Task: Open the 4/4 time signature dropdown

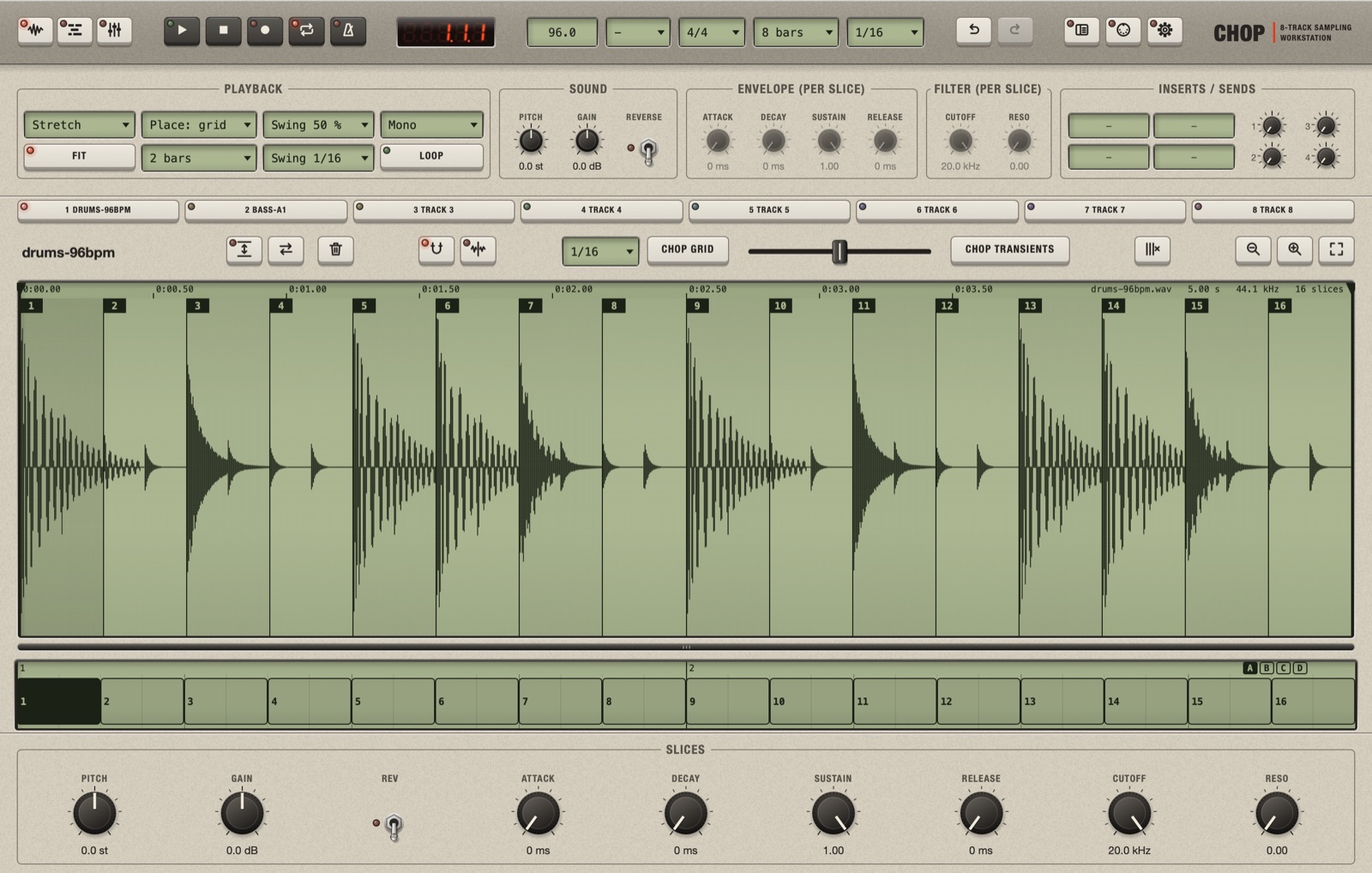Action: (x=713, y=33)
